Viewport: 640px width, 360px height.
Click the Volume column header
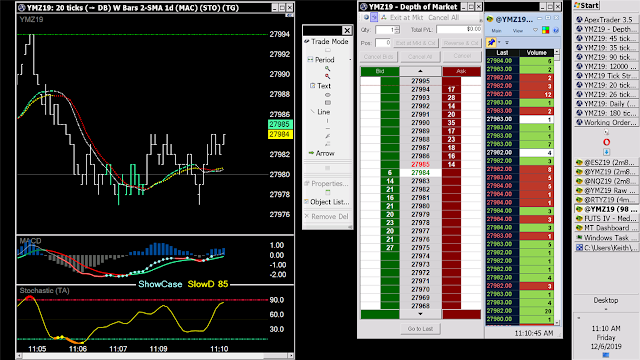536,53
